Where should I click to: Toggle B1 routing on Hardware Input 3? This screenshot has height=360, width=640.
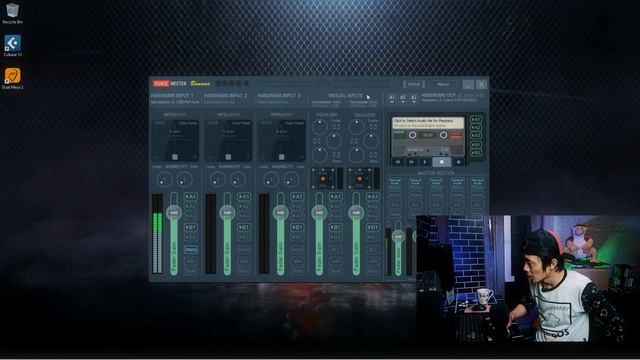pos(298,227)
